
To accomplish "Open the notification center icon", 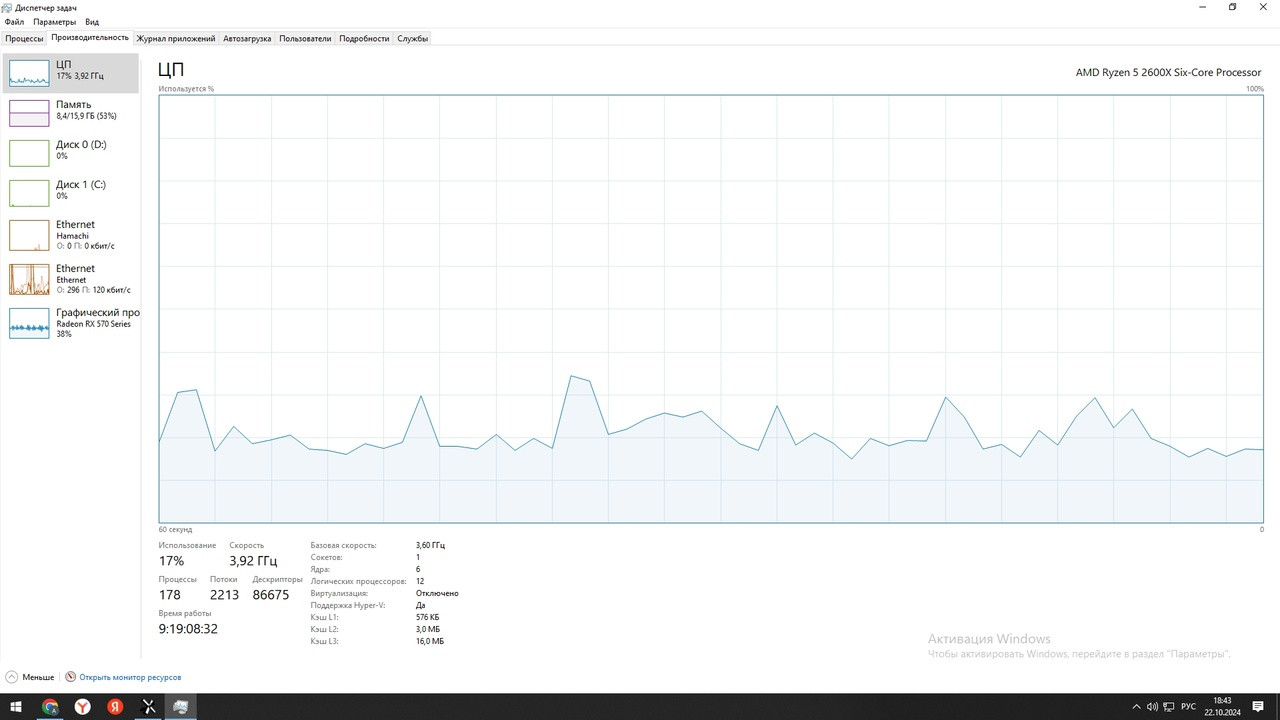I will pos(1259,706).
